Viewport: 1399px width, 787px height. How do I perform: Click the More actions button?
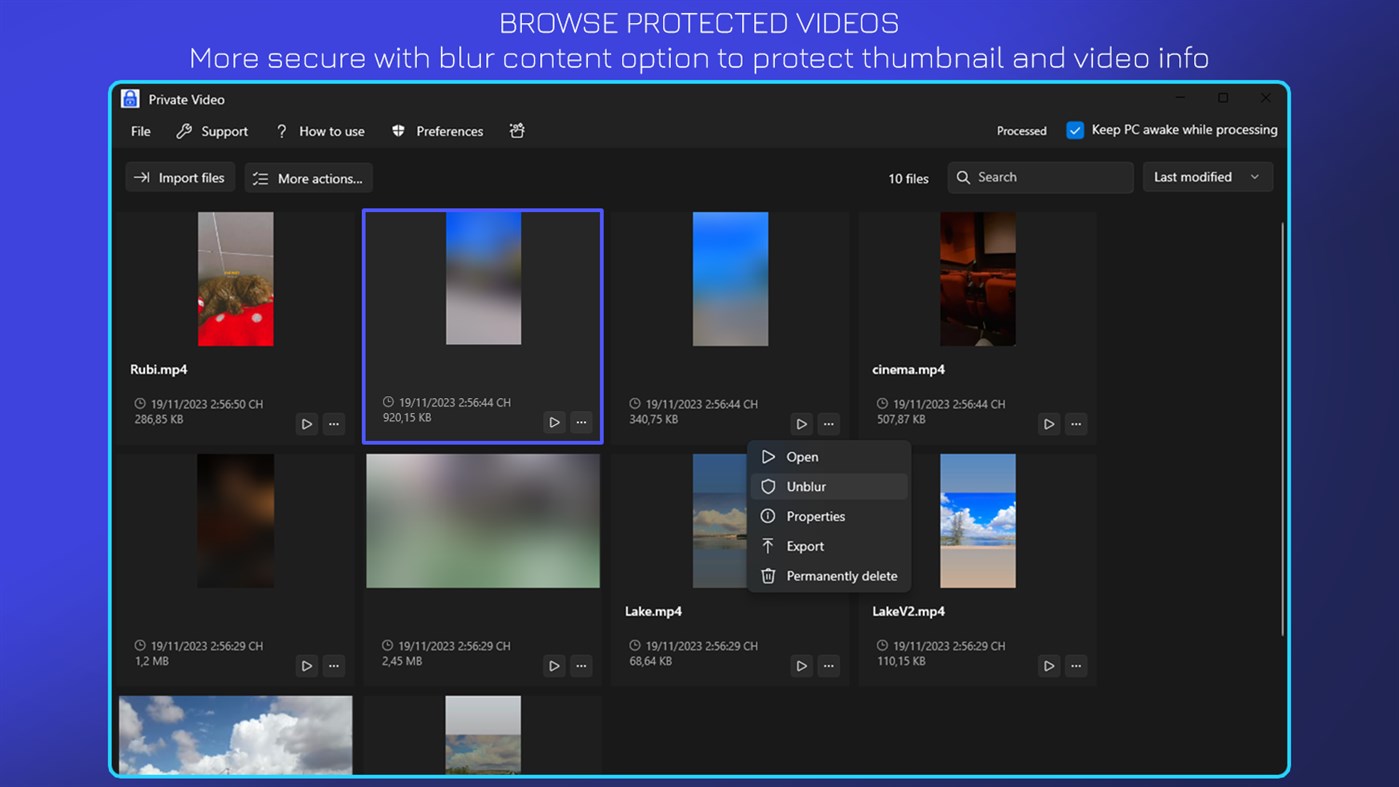308,177
